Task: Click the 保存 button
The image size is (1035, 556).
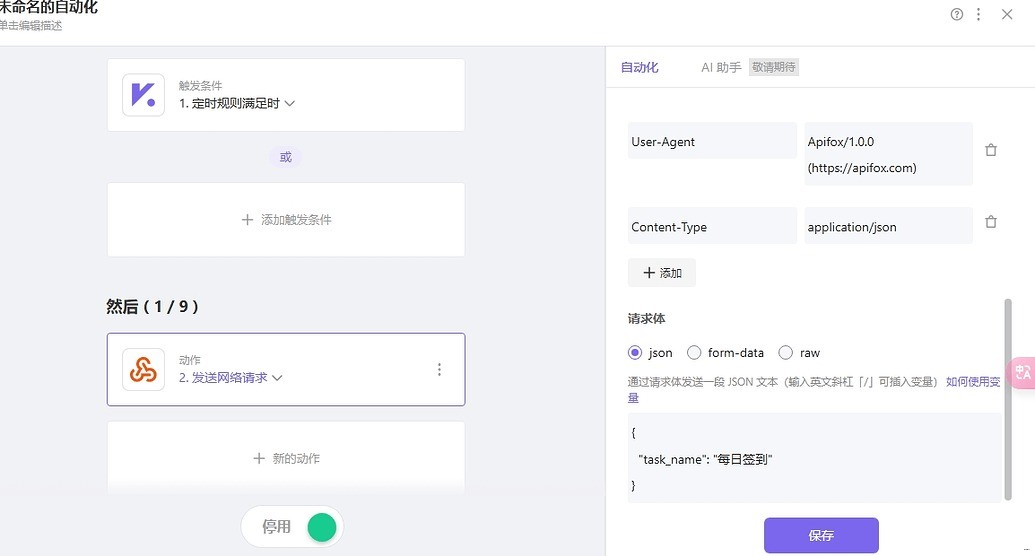Action: point(821,535)
